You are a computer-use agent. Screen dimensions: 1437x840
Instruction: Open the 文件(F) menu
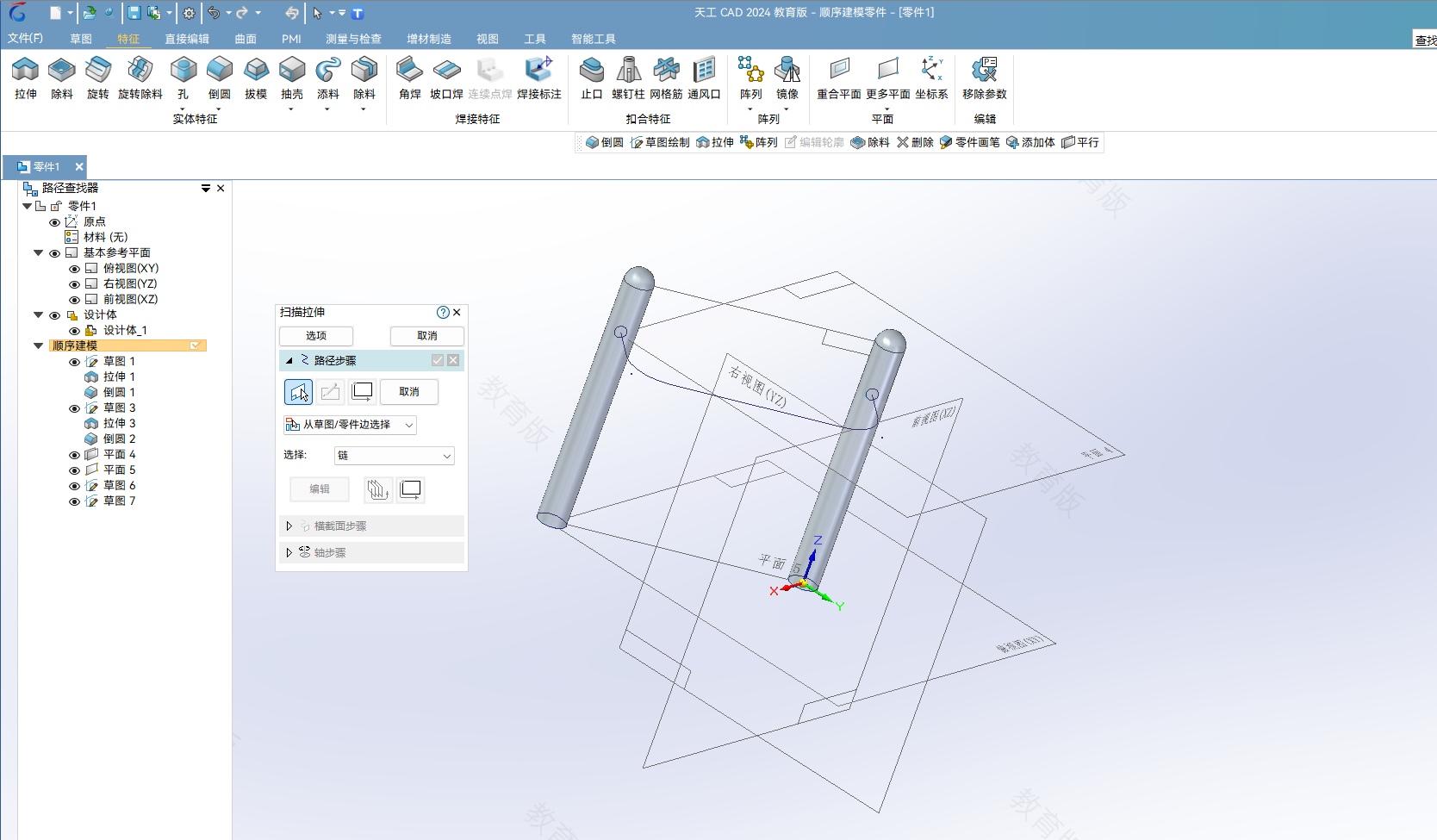pos(25,39)
